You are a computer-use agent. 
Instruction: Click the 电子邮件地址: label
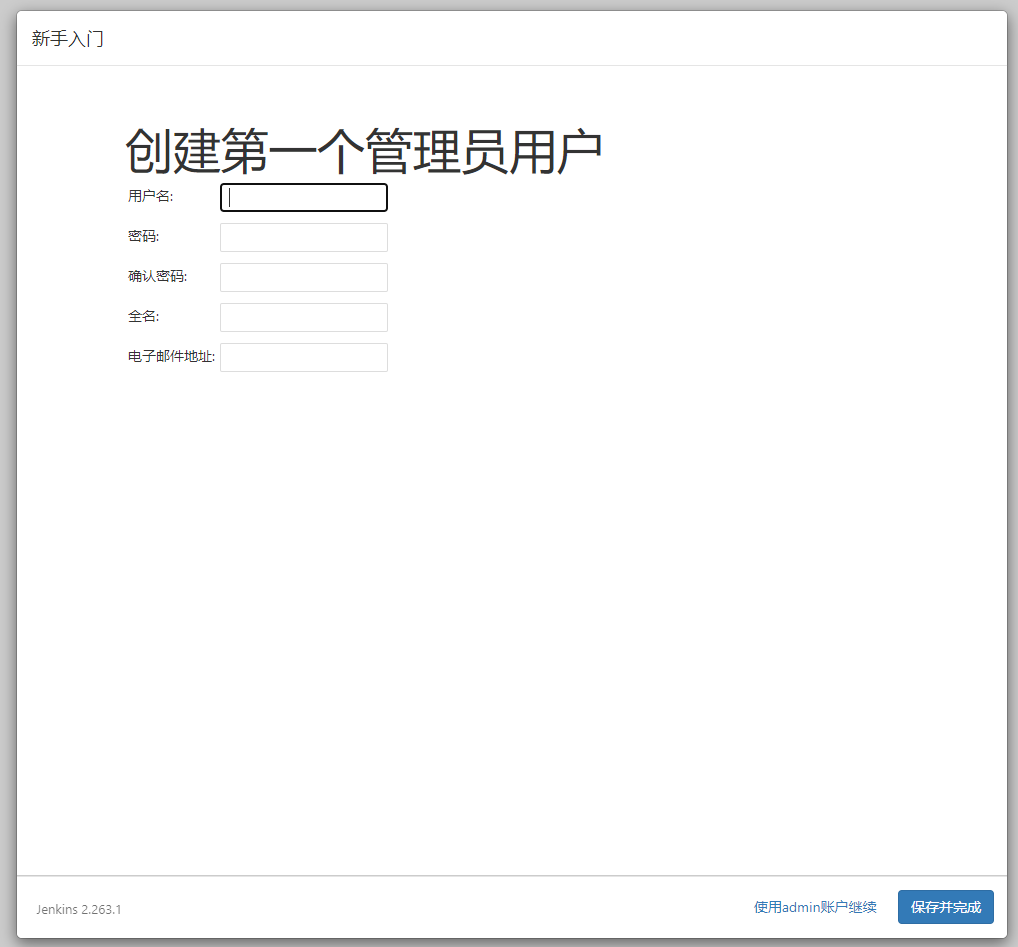click(x=171, y=356)
